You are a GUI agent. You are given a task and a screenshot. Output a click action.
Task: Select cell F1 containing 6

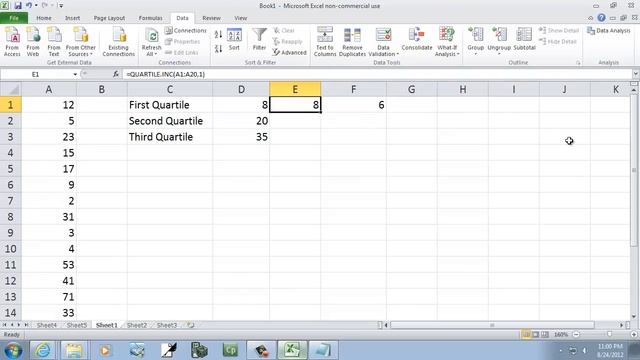click(353, 105)
